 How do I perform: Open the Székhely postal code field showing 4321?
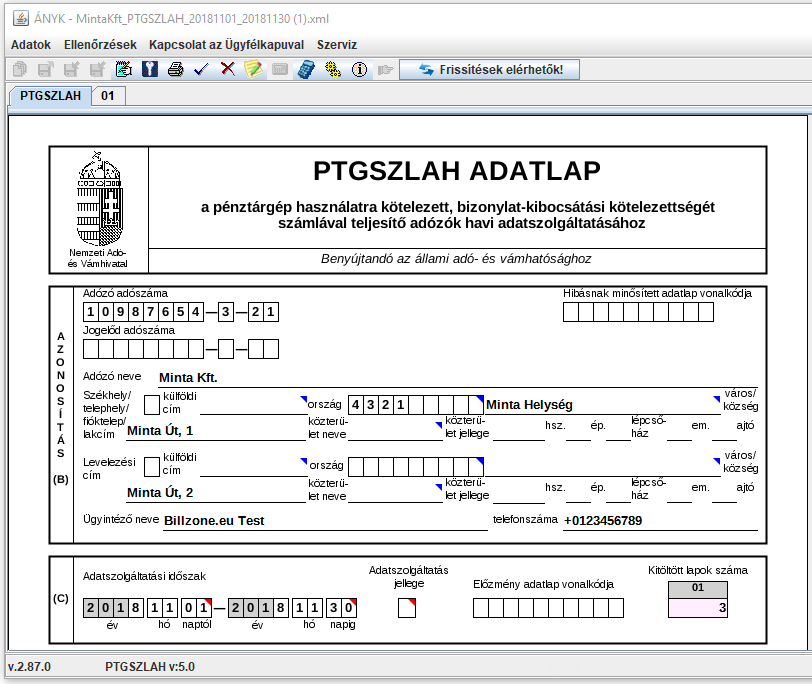coord(416,404)
